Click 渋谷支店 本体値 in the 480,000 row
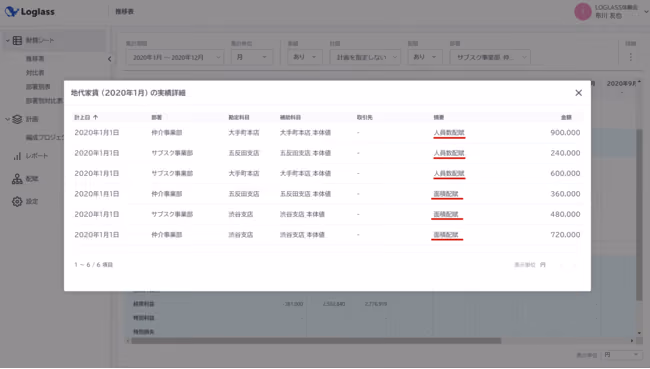 [302, 214]
